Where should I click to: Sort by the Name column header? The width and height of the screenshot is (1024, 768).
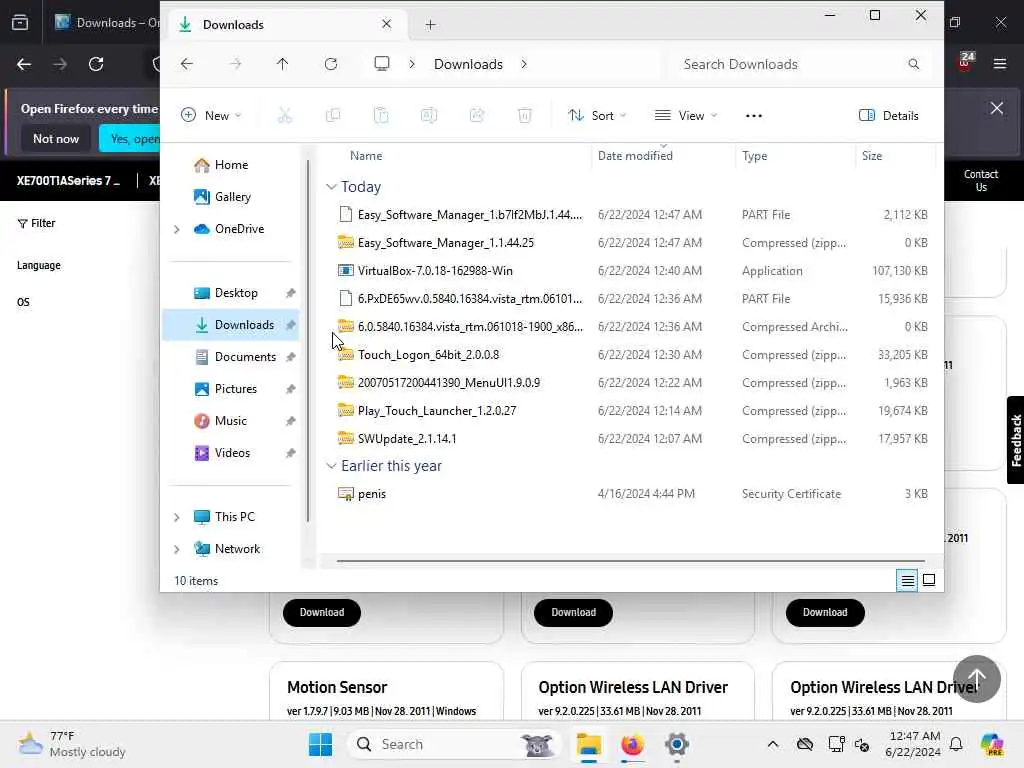click(366, 155)
